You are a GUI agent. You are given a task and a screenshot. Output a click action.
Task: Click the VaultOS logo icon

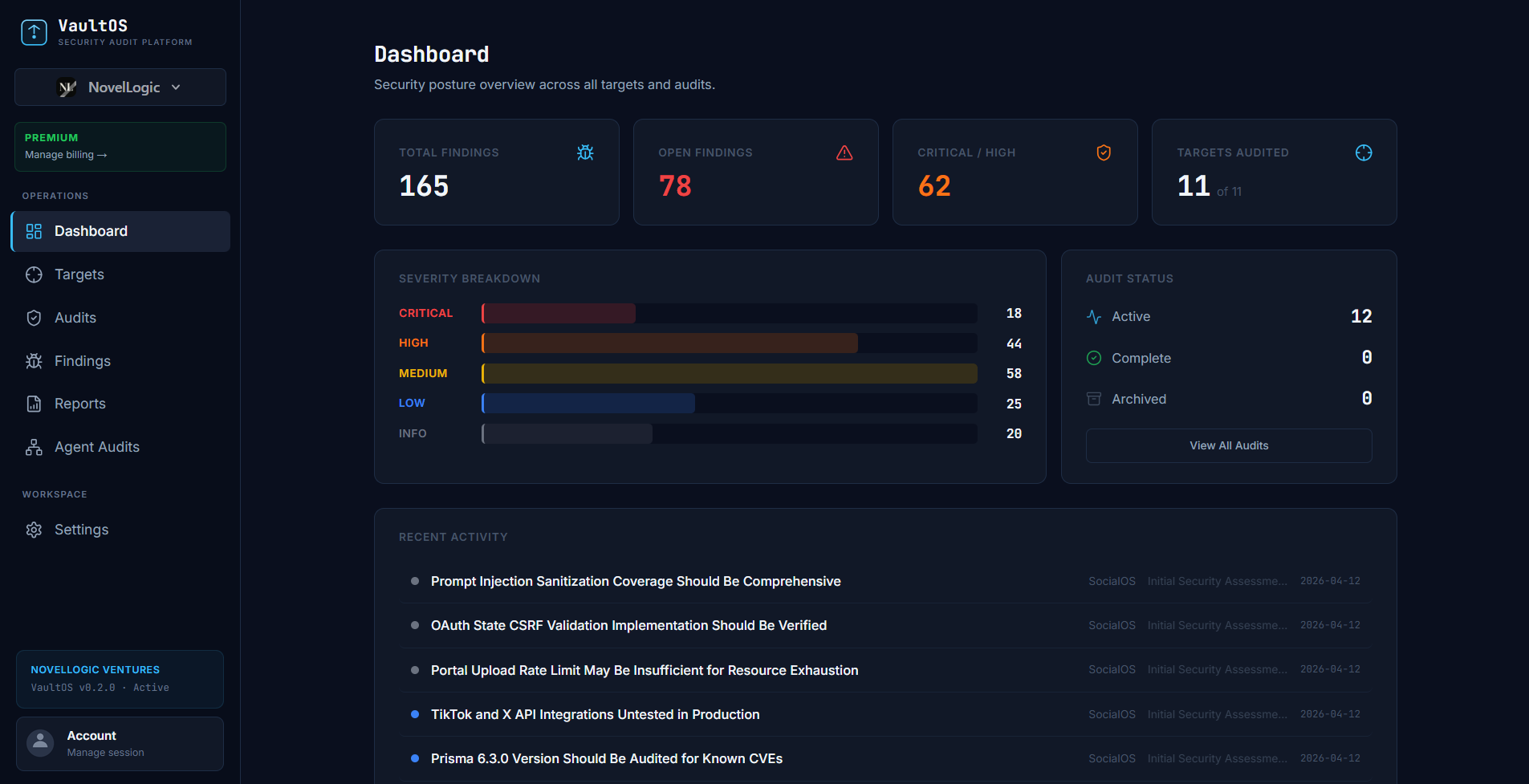34,33
